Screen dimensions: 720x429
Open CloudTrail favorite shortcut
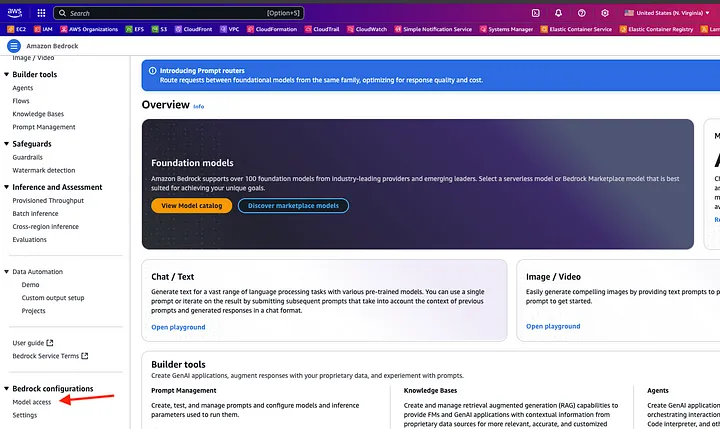pos(322,29)
